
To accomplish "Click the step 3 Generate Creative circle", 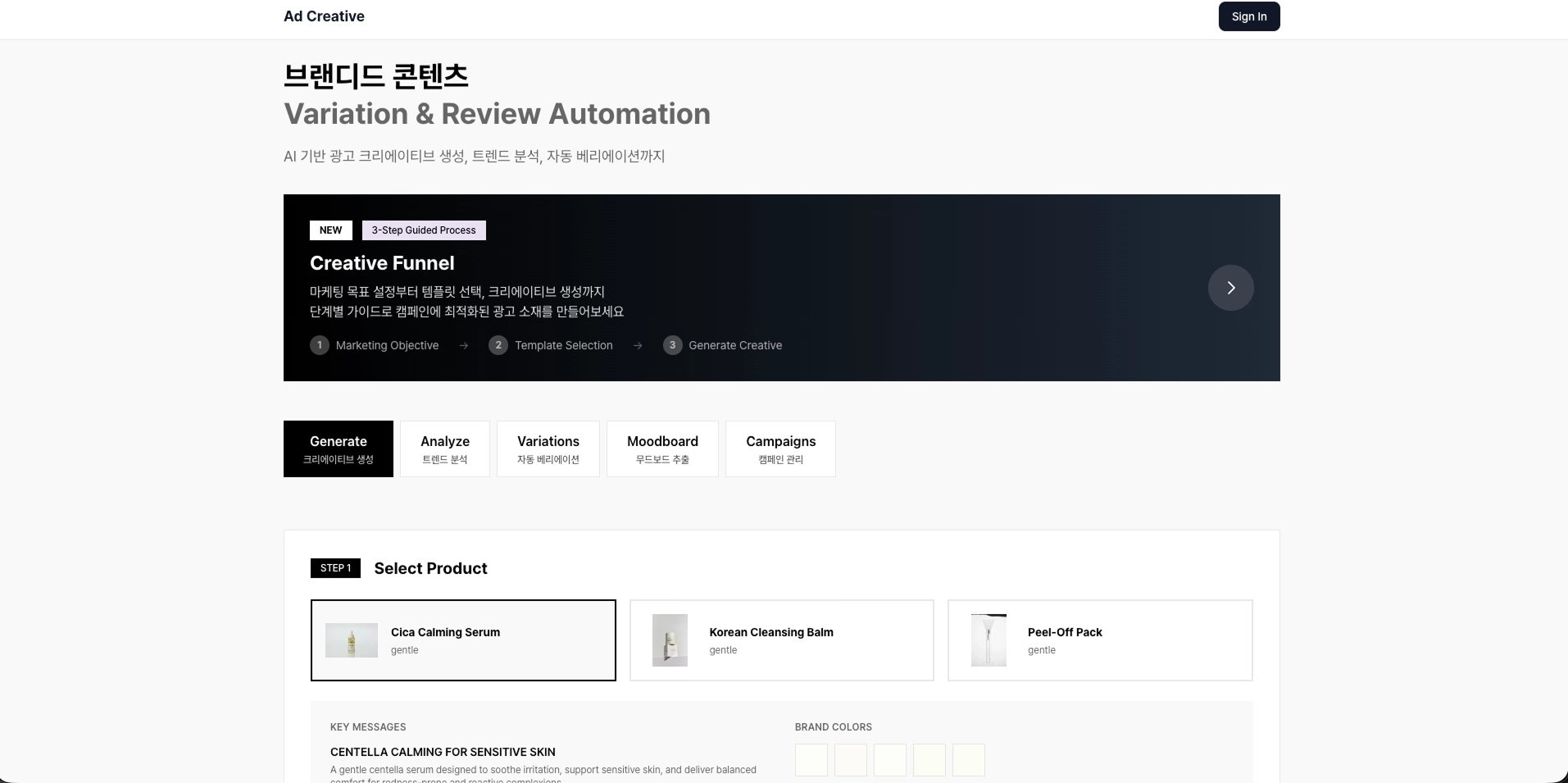I will pos(672,345).
